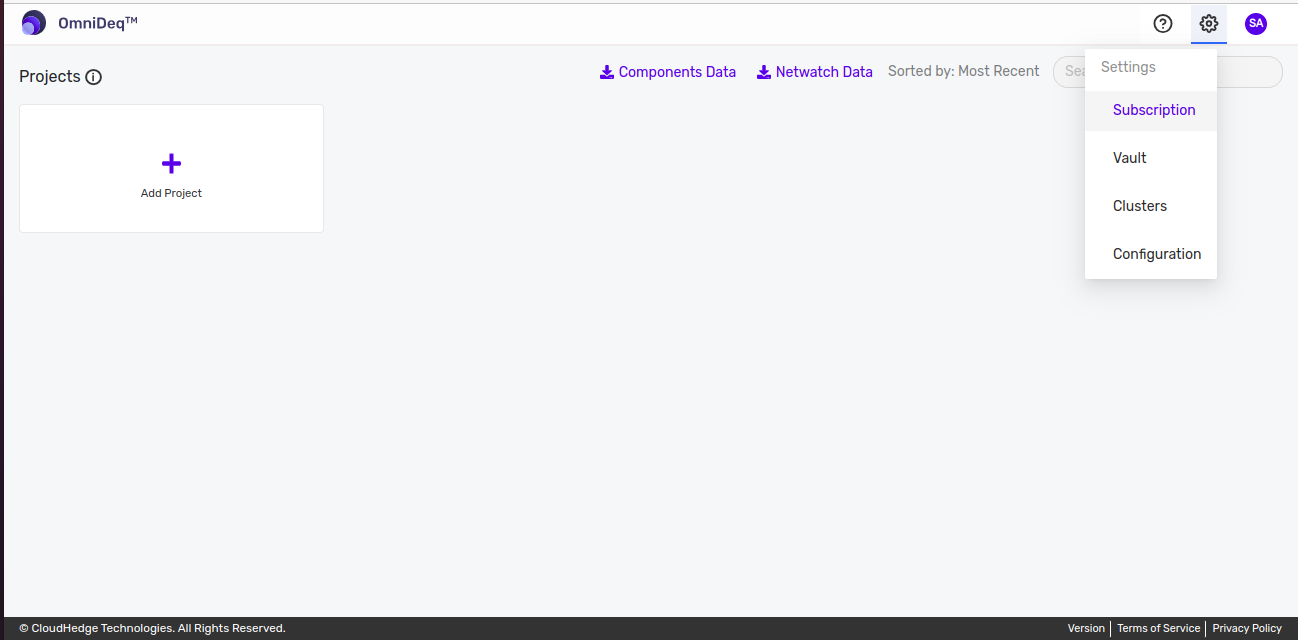The height and width of the screenshot is (640, 1298).
Task: Click the purple plus Add Project icon
Action: [x=171, y=163]
